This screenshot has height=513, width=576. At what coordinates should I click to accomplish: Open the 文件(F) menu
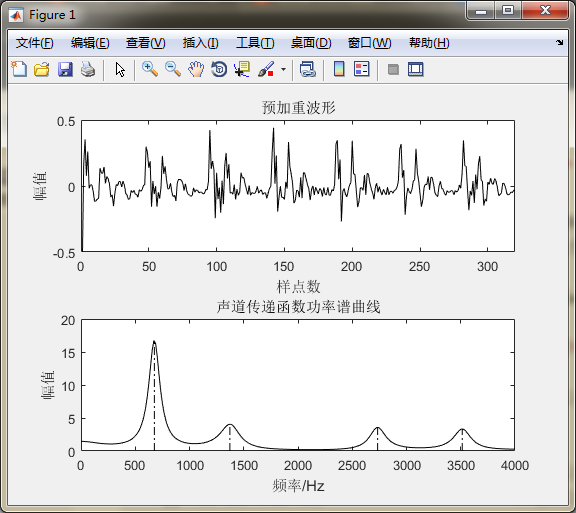coord(35,43)
